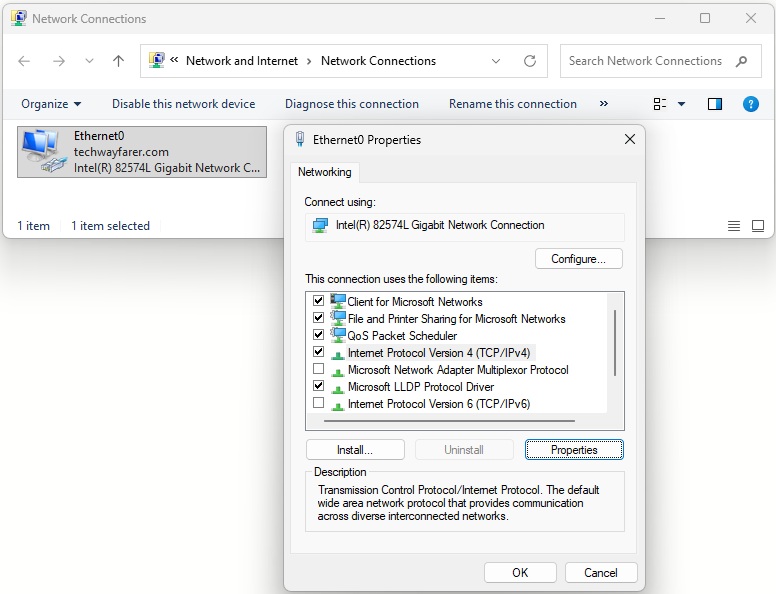The image size is (776, 594).
Task: Enable Microsoft Network Adapter Multiplexor Protocol checkbox
Action: (319, 369)
